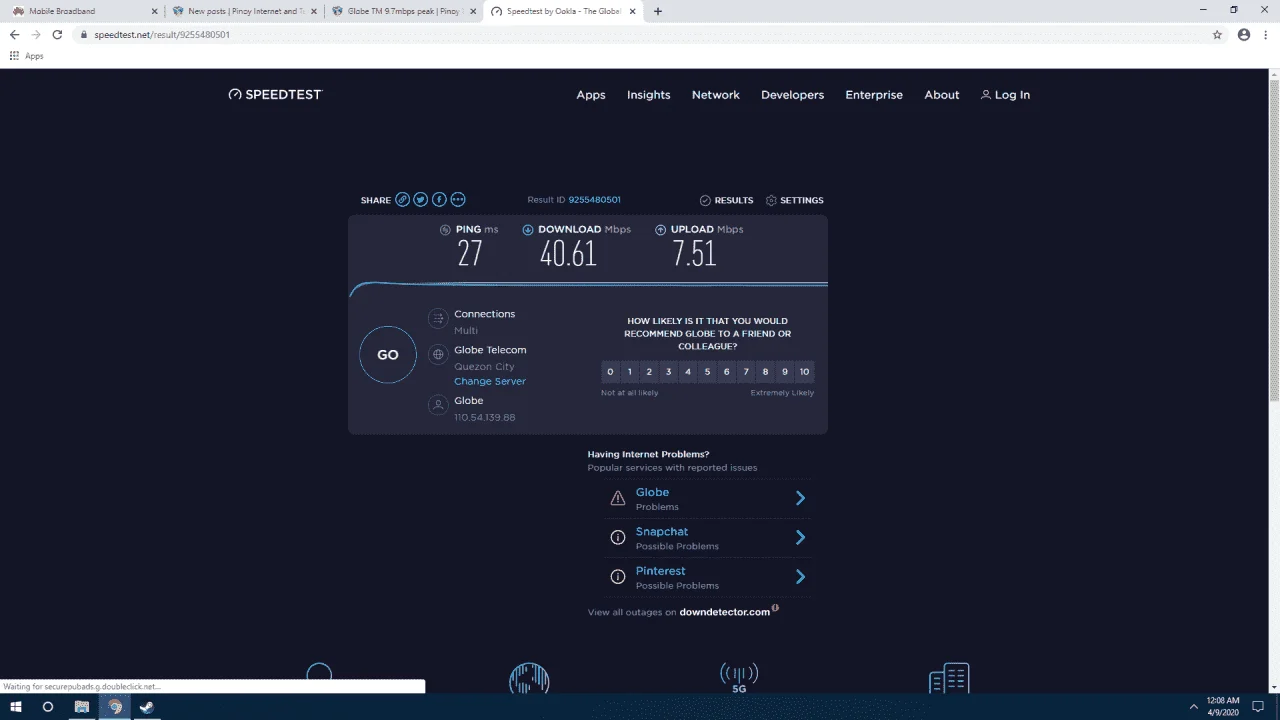The height and width of the screenshot is (720, 1280).
Task: Click the address bar URL field
Action: [x=640, y=34]
